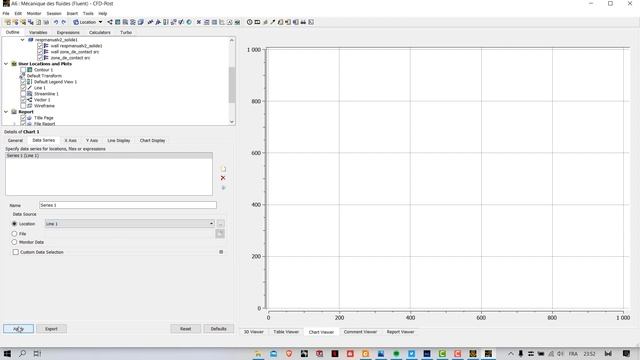640x360 pixels.
Task: Insert a Table from toolbar
Action: tap(214, 22)
